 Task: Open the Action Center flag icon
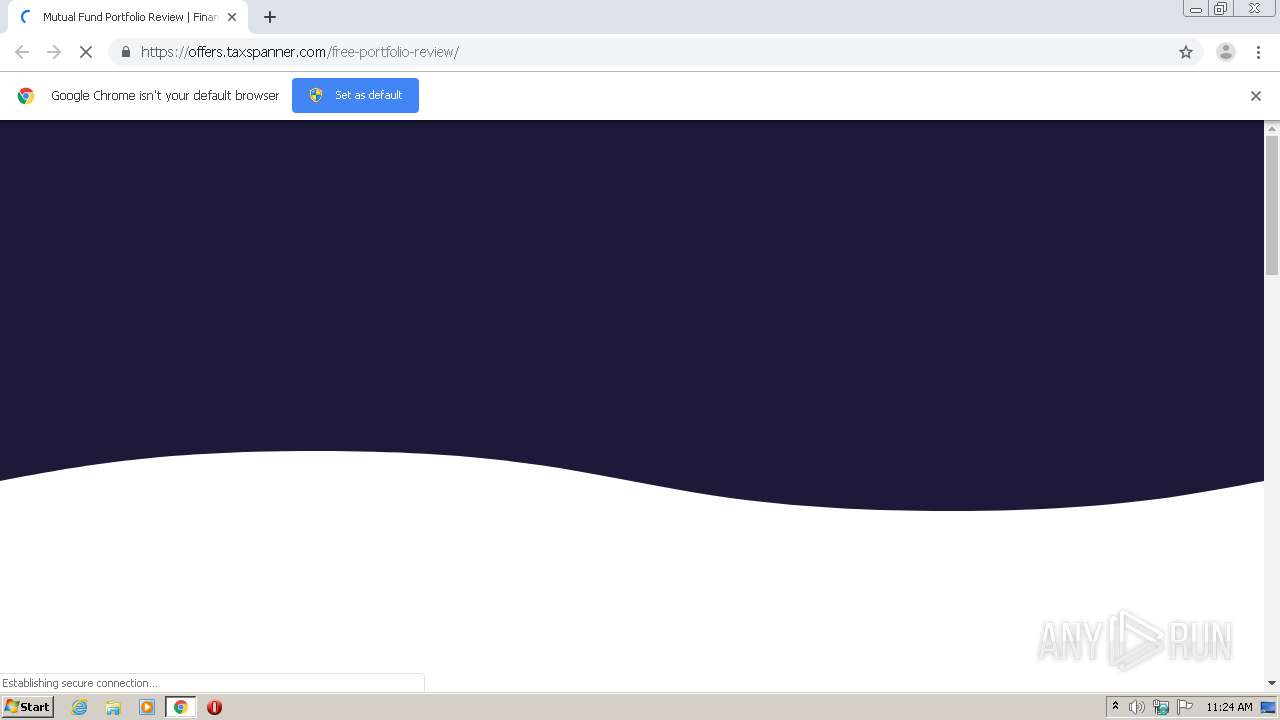point(1185,707)
